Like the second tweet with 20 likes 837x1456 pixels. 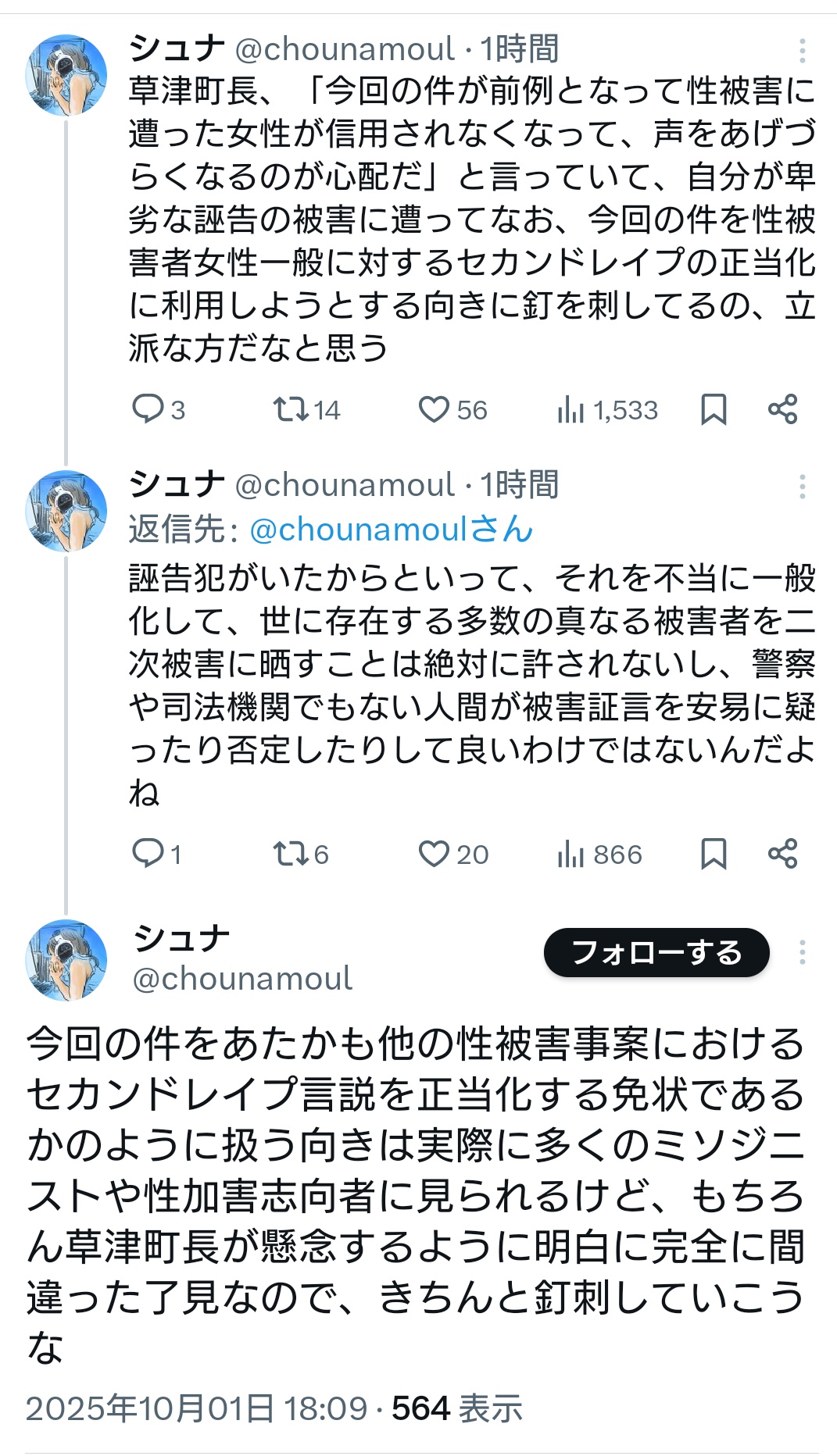pos(434,853)
